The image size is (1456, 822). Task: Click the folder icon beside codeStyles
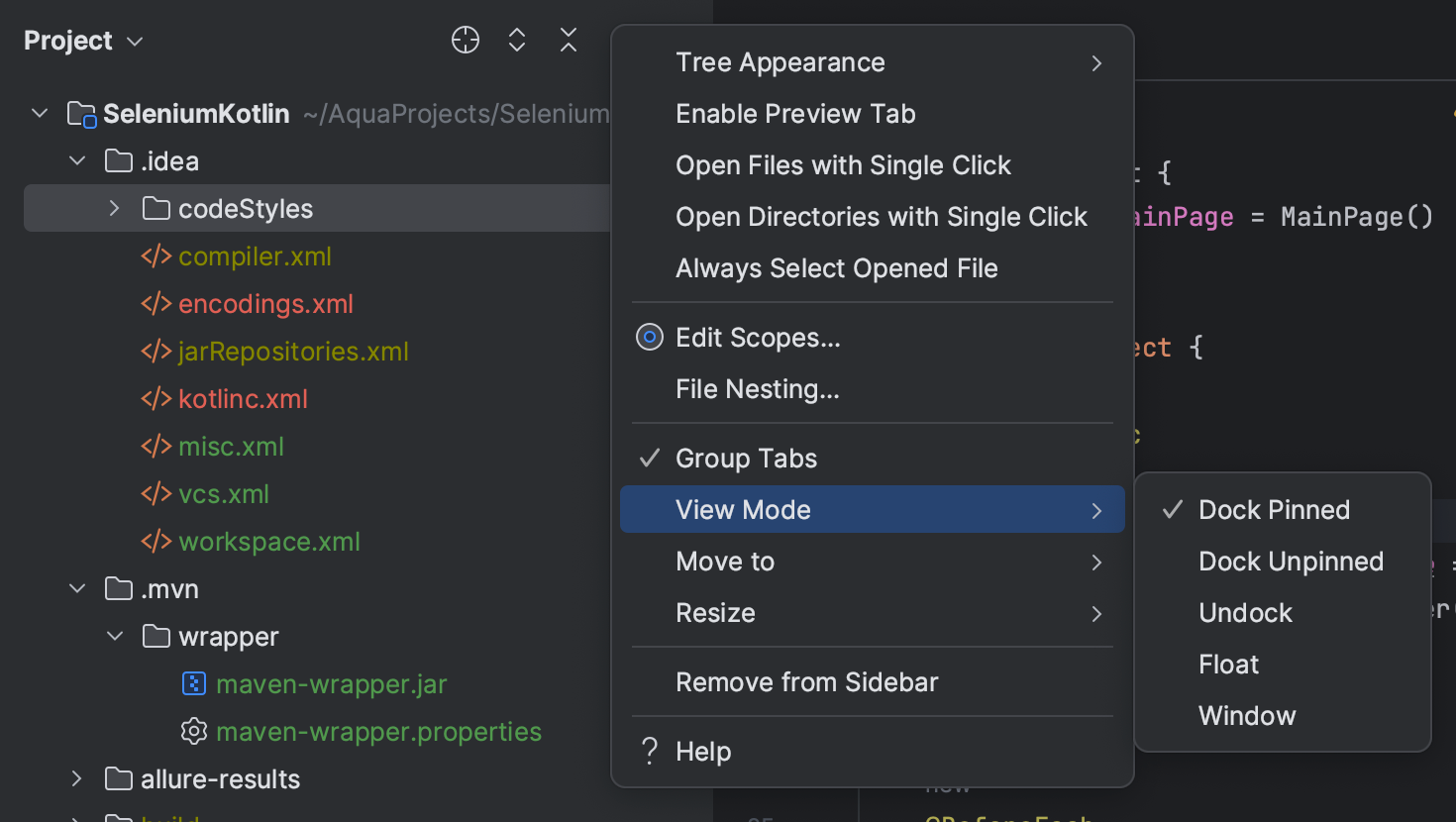(x=156, y=208)
